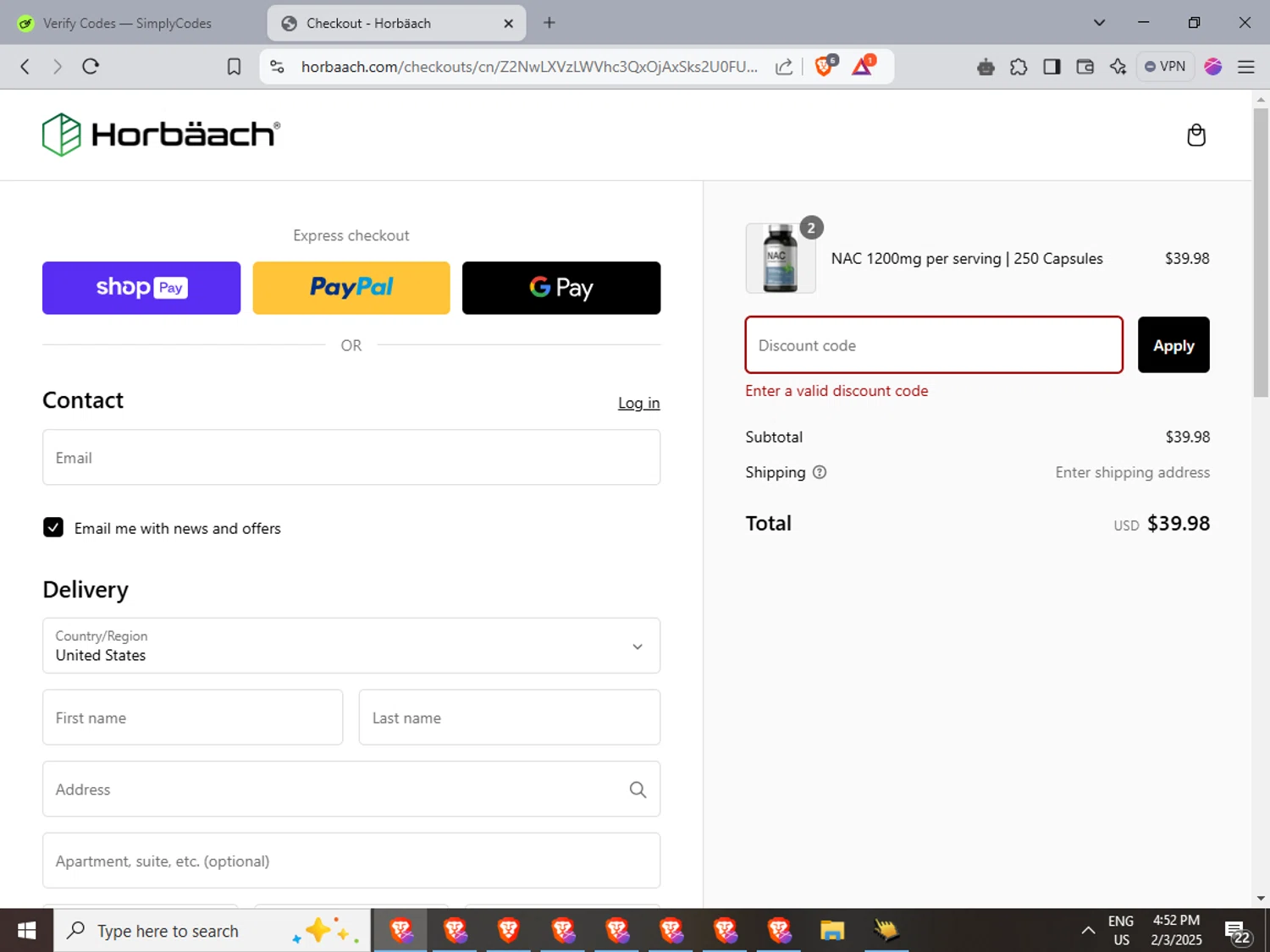Click the first Brave icon in taskbar
1270x952 pixels.
point(400,931)
